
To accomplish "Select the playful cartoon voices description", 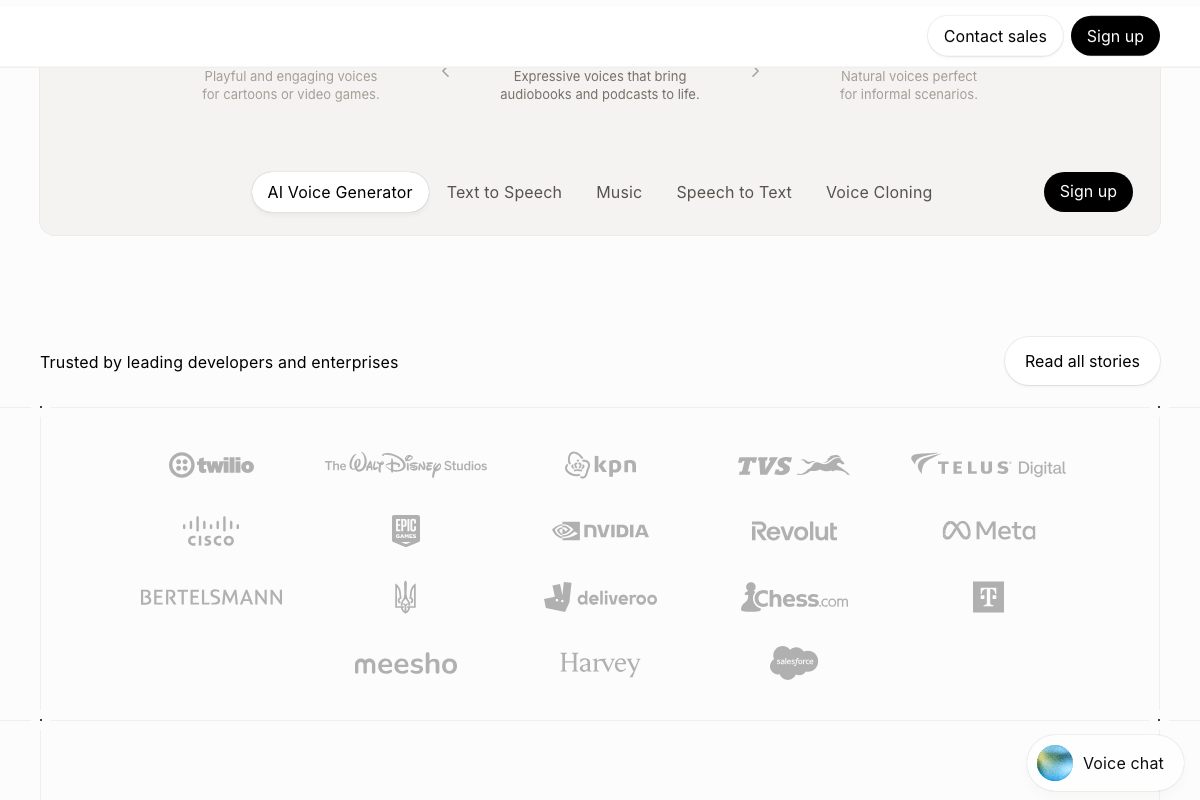I will [x=291, y=85].
